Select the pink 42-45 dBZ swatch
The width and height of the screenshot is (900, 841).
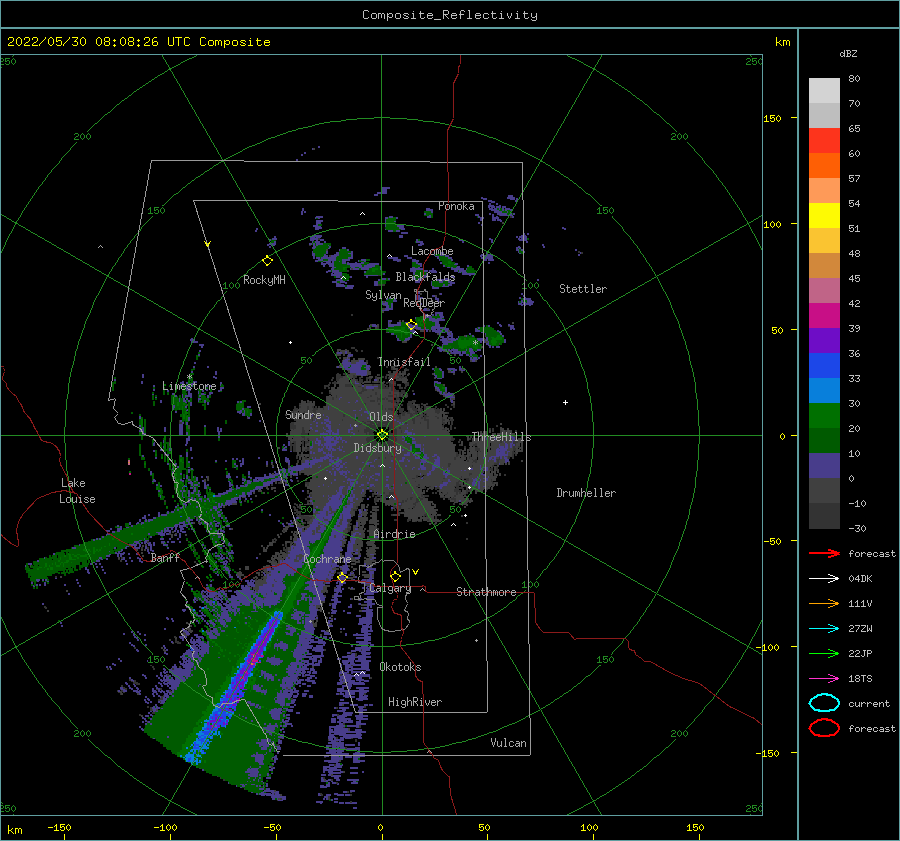point(824,291)
